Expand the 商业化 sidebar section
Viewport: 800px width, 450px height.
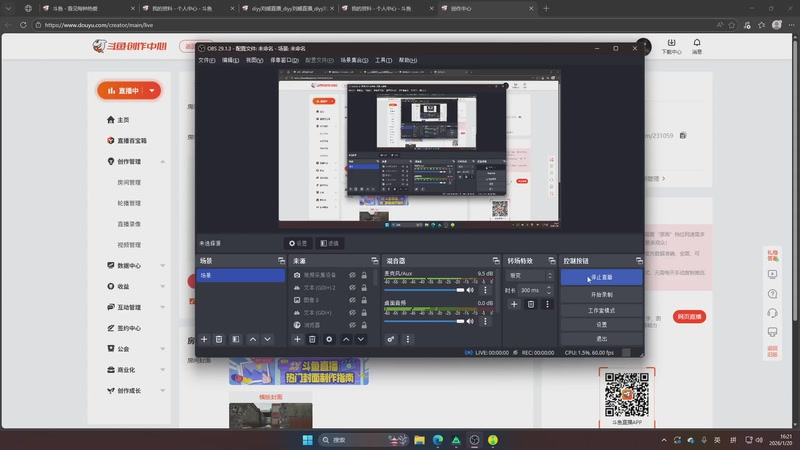162,370
